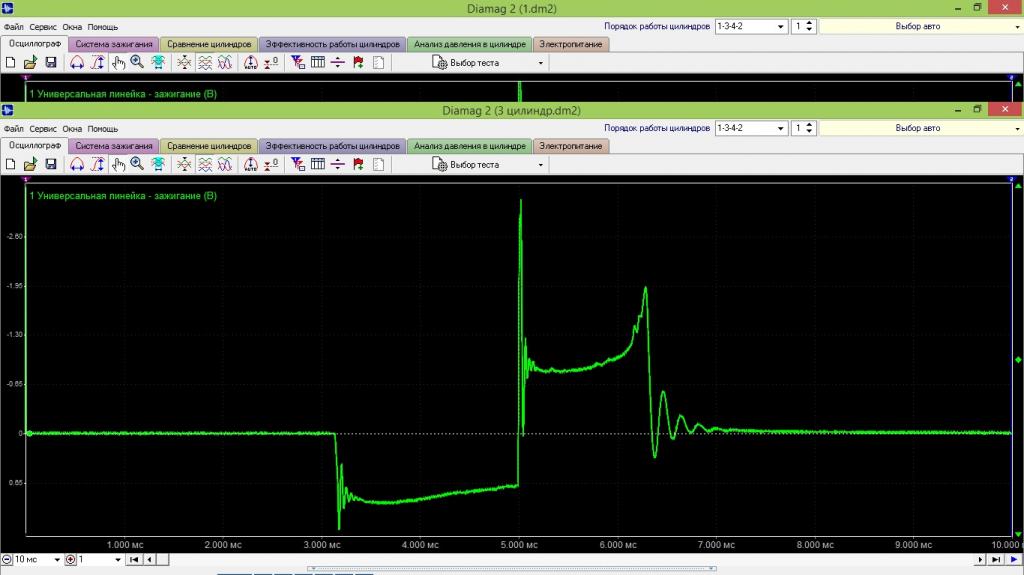Image resolution: width=1024 pixels, height=575 pixels.
Task: Open Окна menu in 3 цилиндр window
Action: pos(72,129)
